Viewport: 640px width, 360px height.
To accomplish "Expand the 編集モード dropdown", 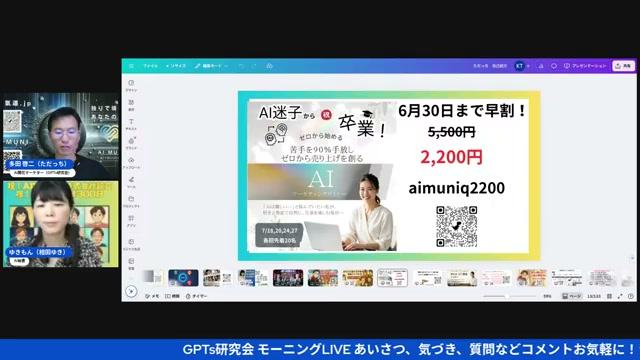I will 211,66.
